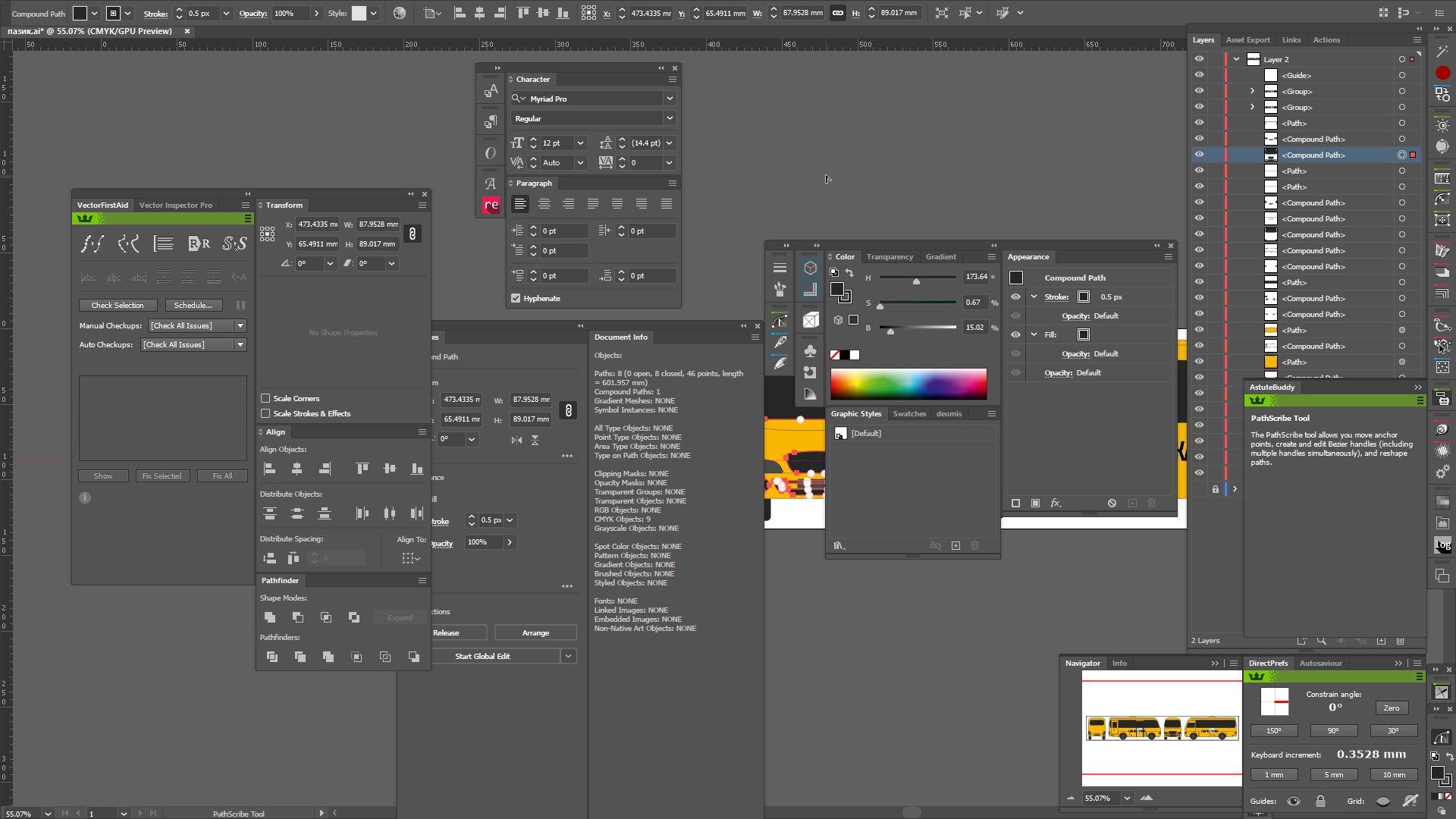Toggle visibility of selected Compound Path layer
This screenshot has height=819, width=1456.
(1199, 155)
